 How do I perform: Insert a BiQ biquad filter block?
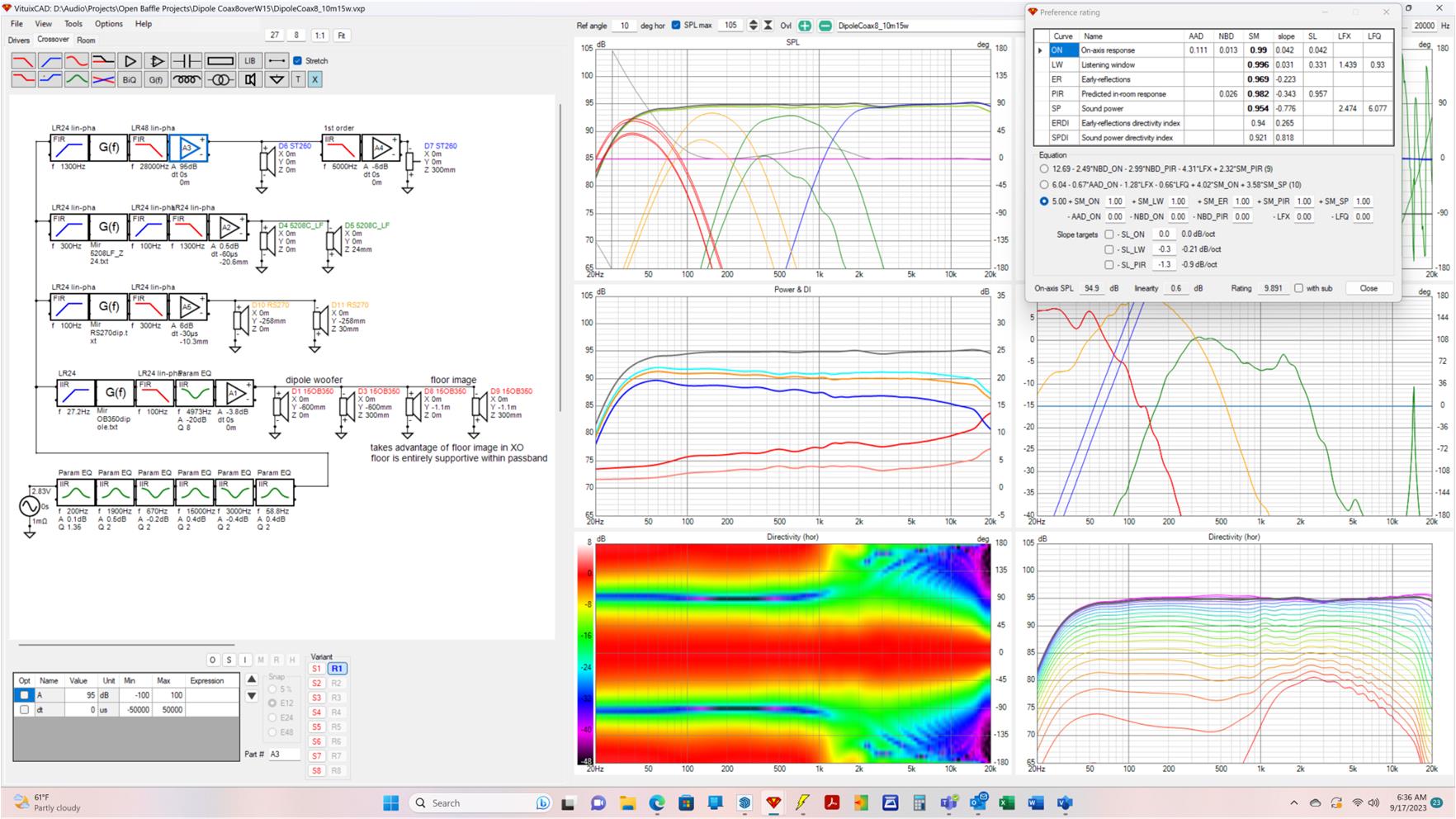point(130,80)
